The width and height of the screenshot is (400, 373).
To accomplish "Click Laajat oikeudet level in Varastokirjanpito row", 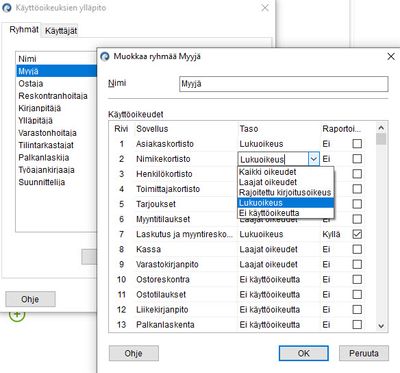I will point(268,264).
